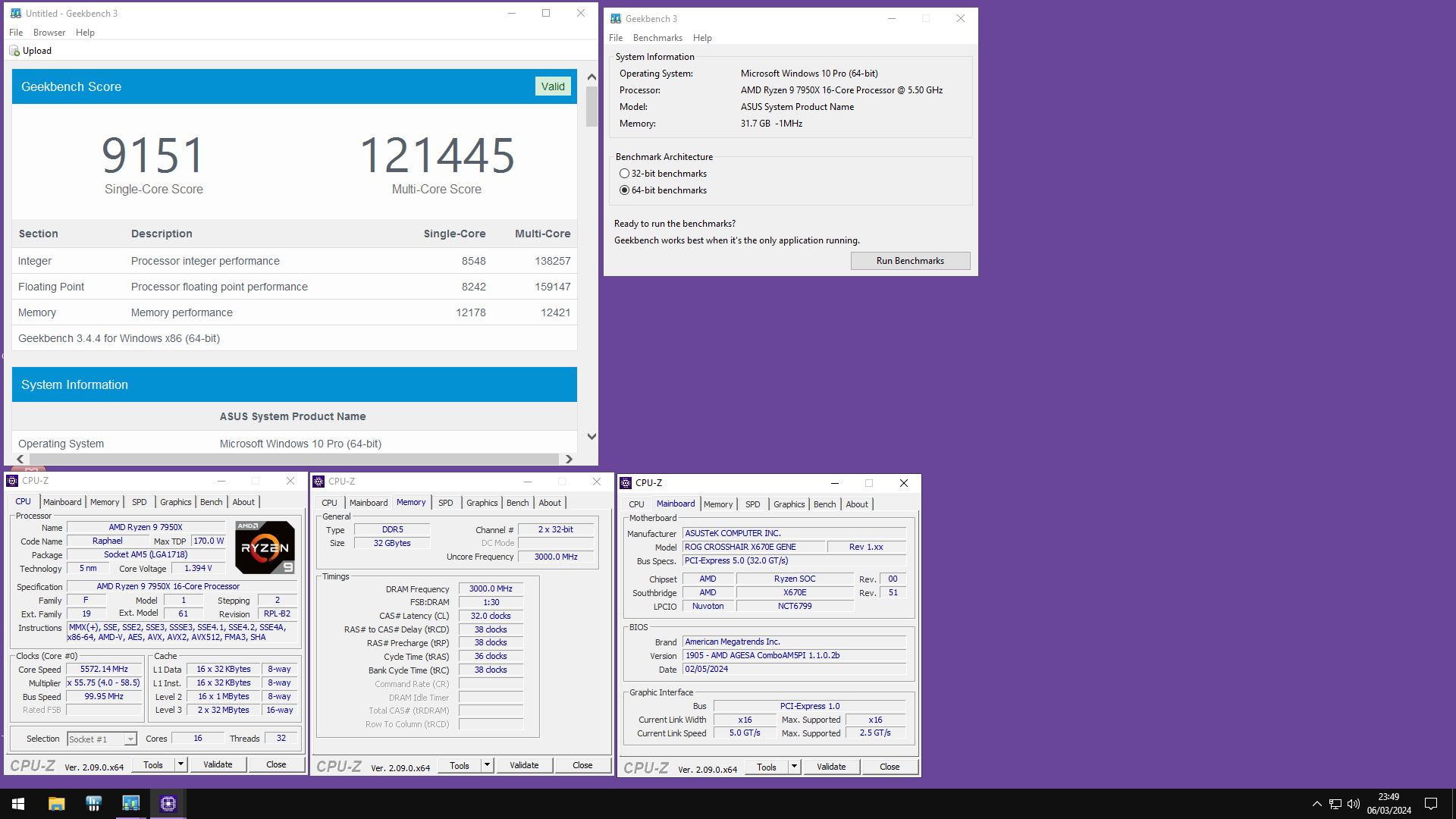This screenshot has width=1456, height=819.
Task: Click the Integer row in results table
Action: tap(294, 261)
